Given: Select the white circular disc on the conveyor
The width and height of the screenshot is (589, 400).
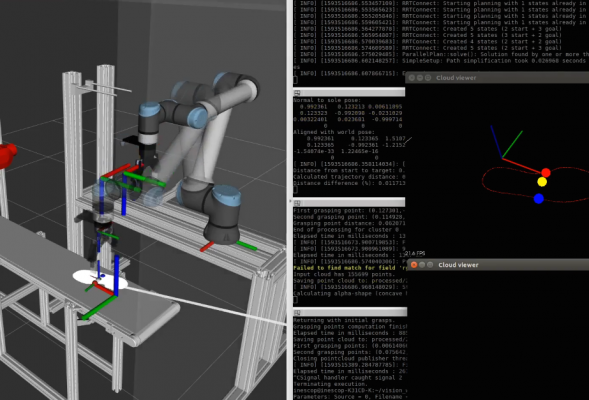Looking at the screenshot, I should [x=100, y=279].
